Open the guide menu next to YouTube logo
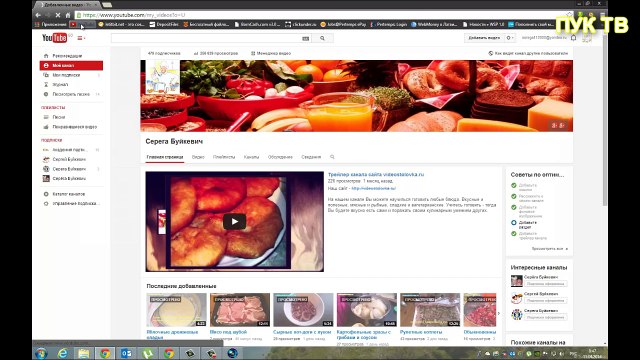The image size is (640, 360). (x=81, y=38)
